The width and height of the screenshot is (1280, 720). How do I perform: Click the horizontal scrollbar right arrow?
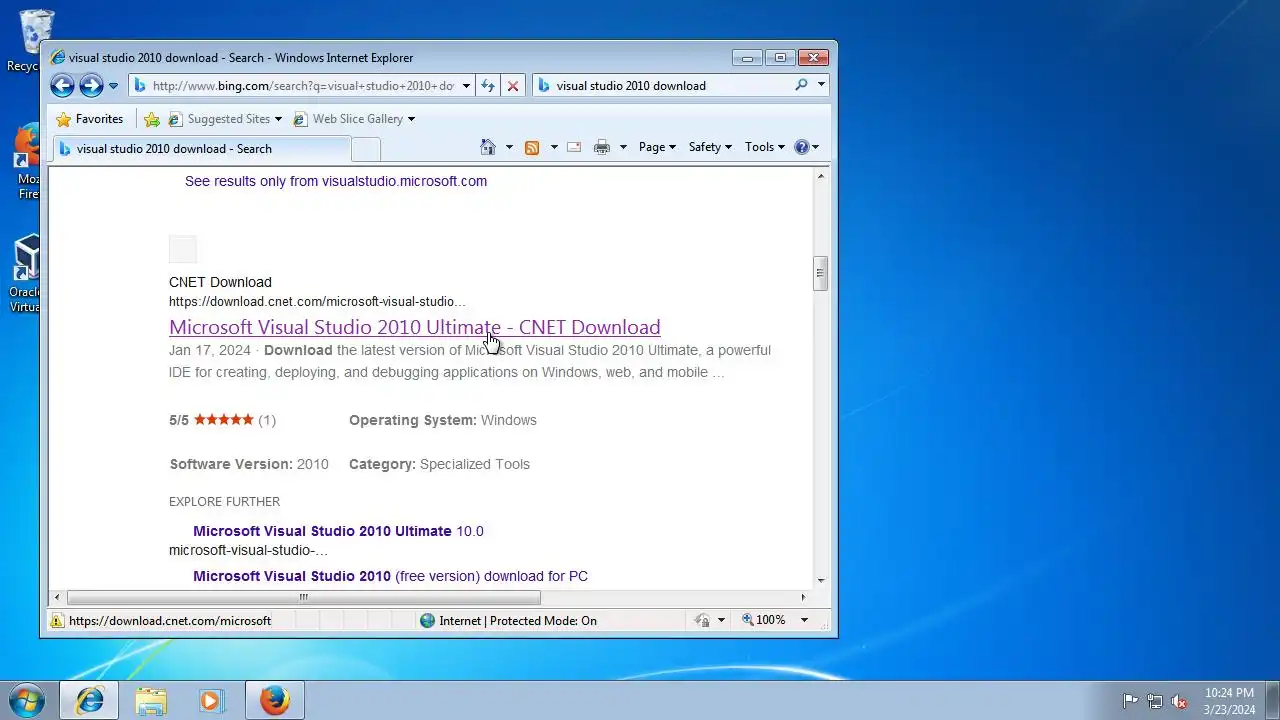pos(803,598)
